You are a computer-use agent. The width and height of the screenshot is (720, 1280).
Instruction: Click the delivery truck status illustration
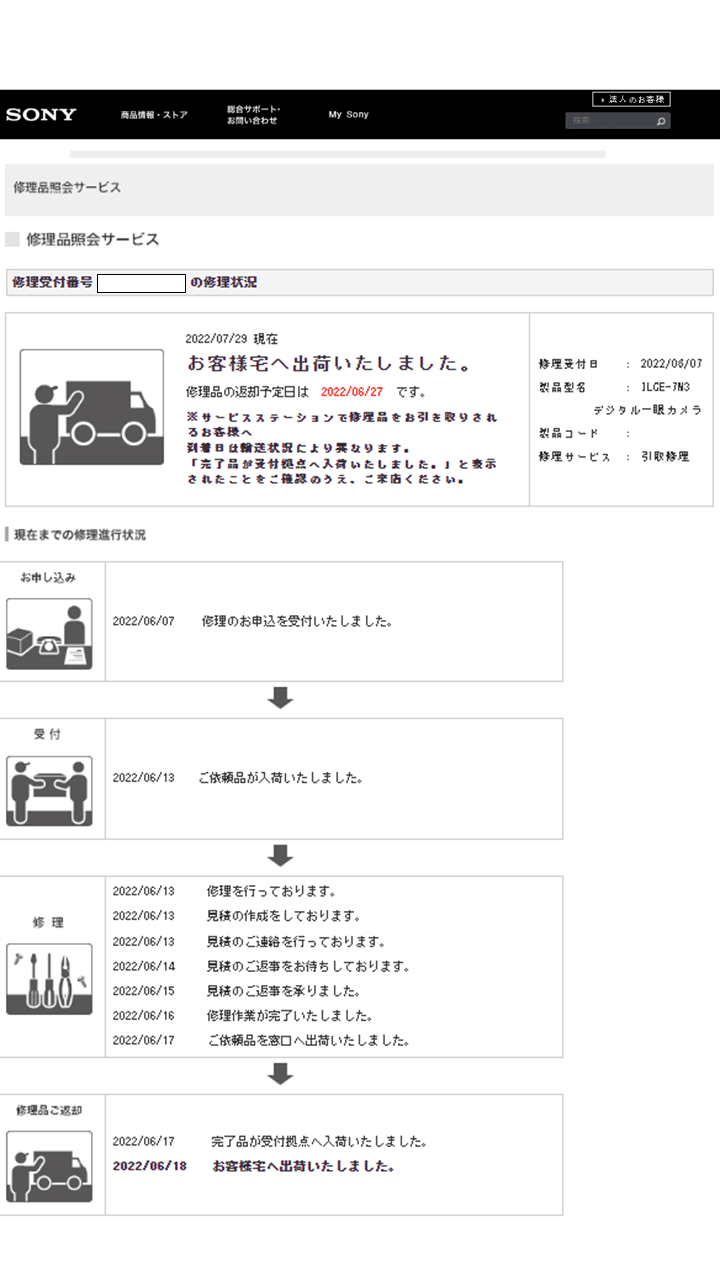[92, 407]
